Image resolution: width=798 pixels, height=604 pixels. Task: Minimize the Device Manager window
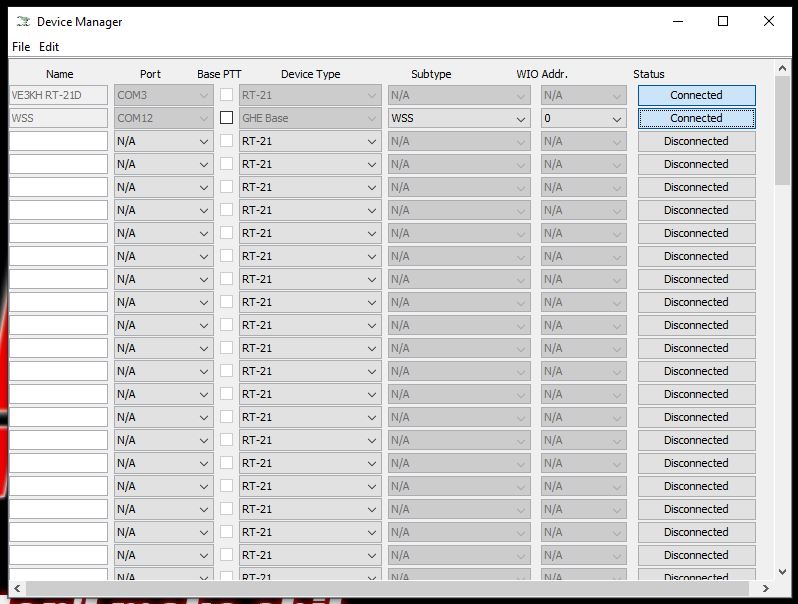tap(677, 21)
